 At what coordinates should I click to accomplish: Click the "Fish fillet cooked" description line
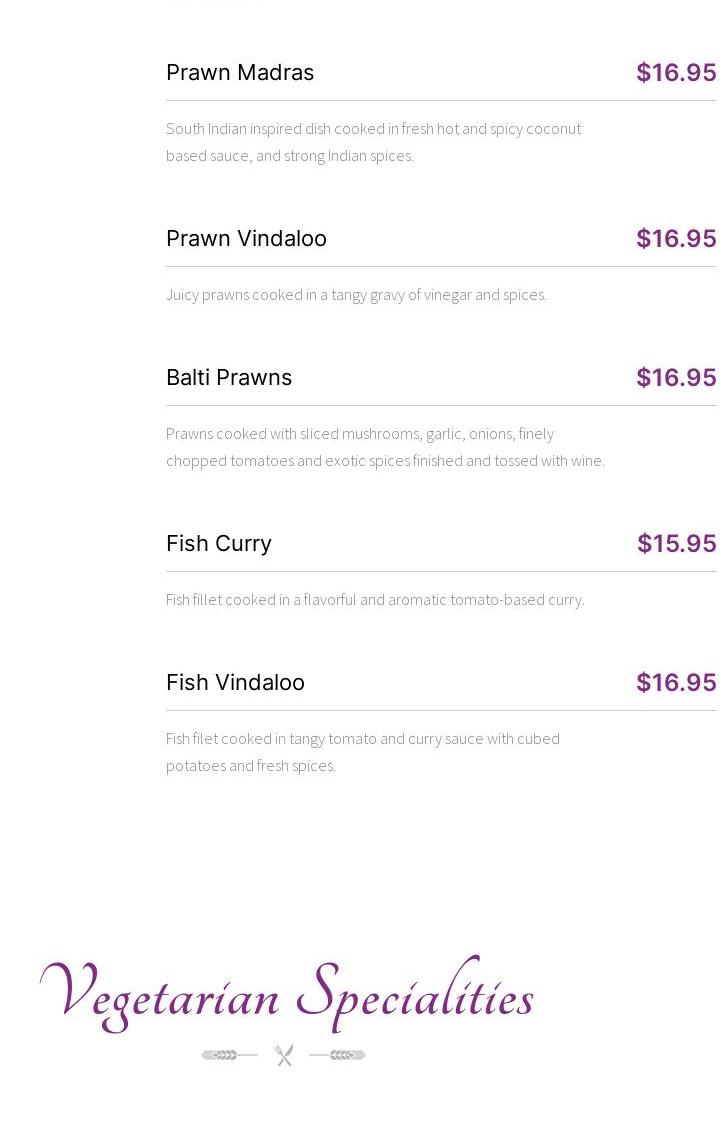tap(375, 600)
